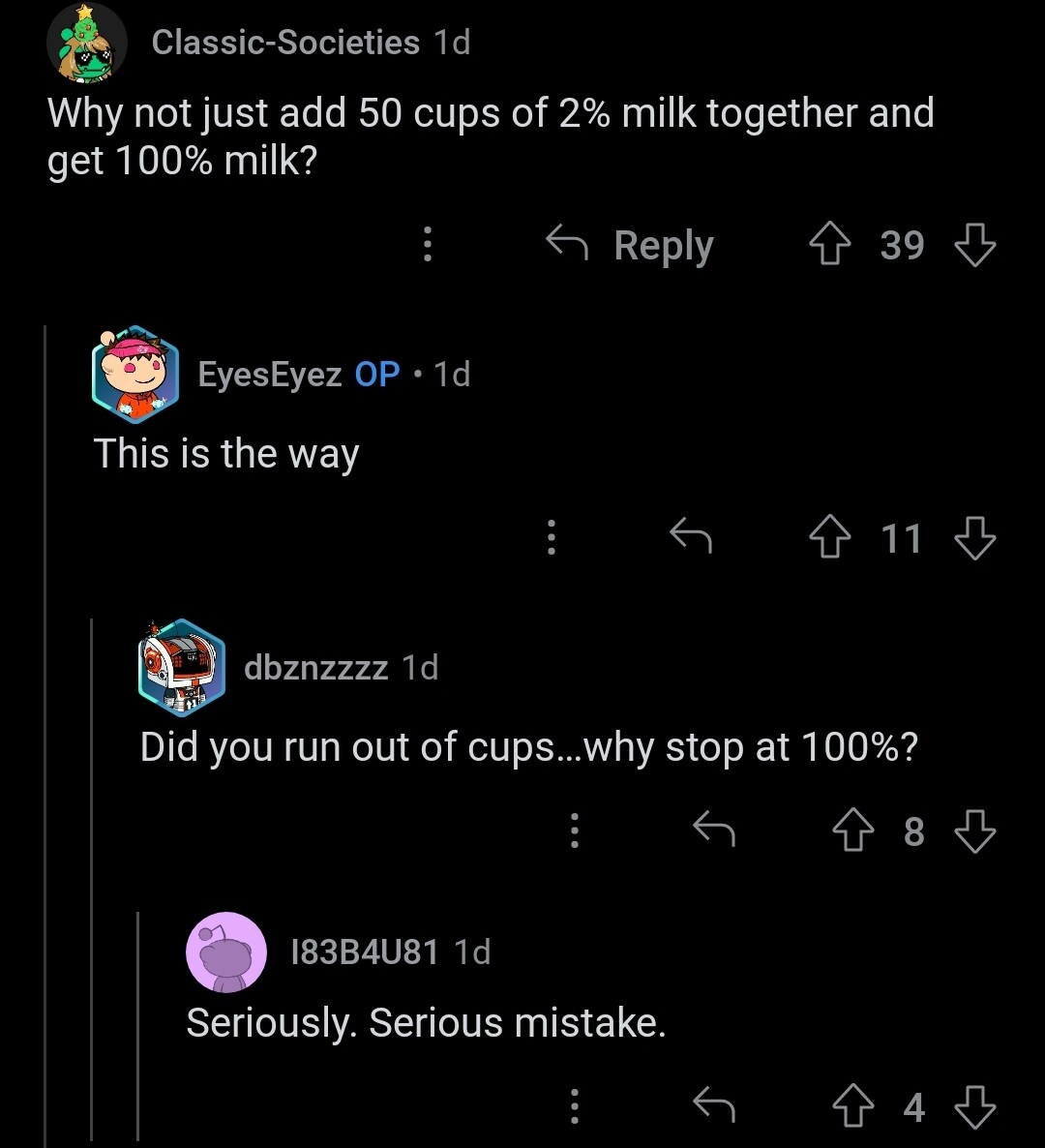Upvote the Classic-Societies milk comment
This screenshot has height=1148, width=1045.
click(x=829, y=245)
